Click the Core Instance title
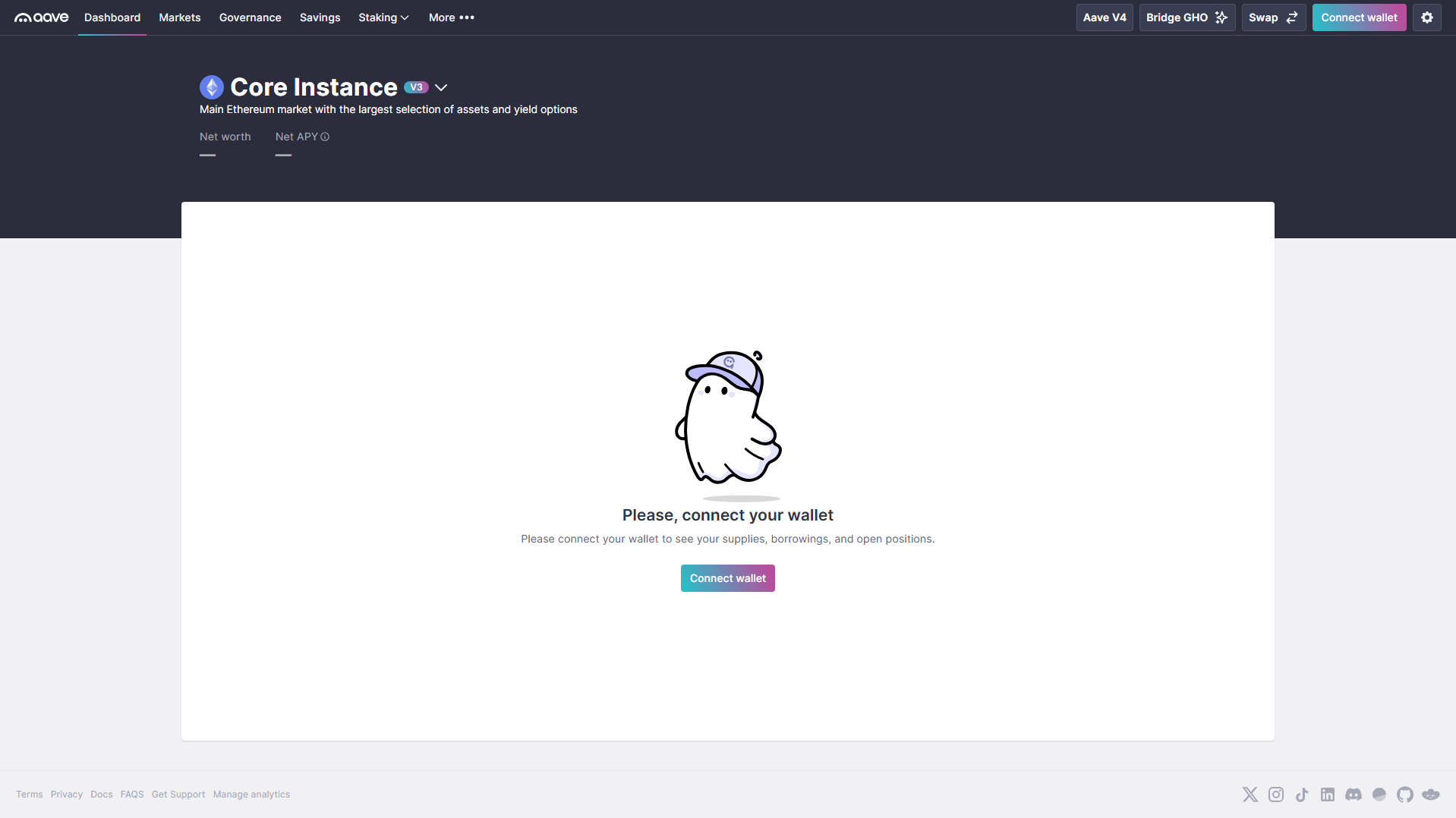The width and height of the screenshot is (1456, 818). 314,87
